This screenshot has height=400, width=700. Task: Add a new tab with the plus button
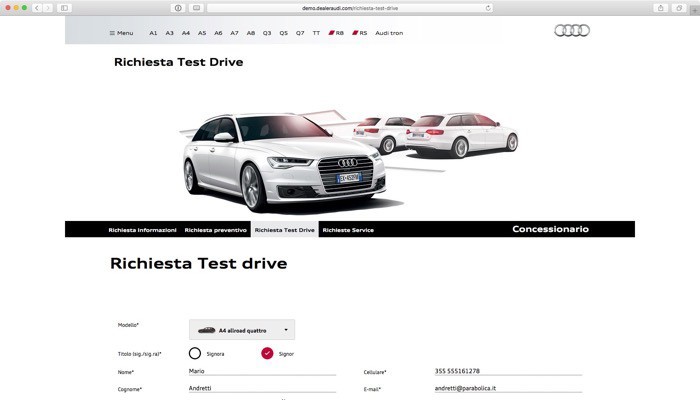[695, 11]
